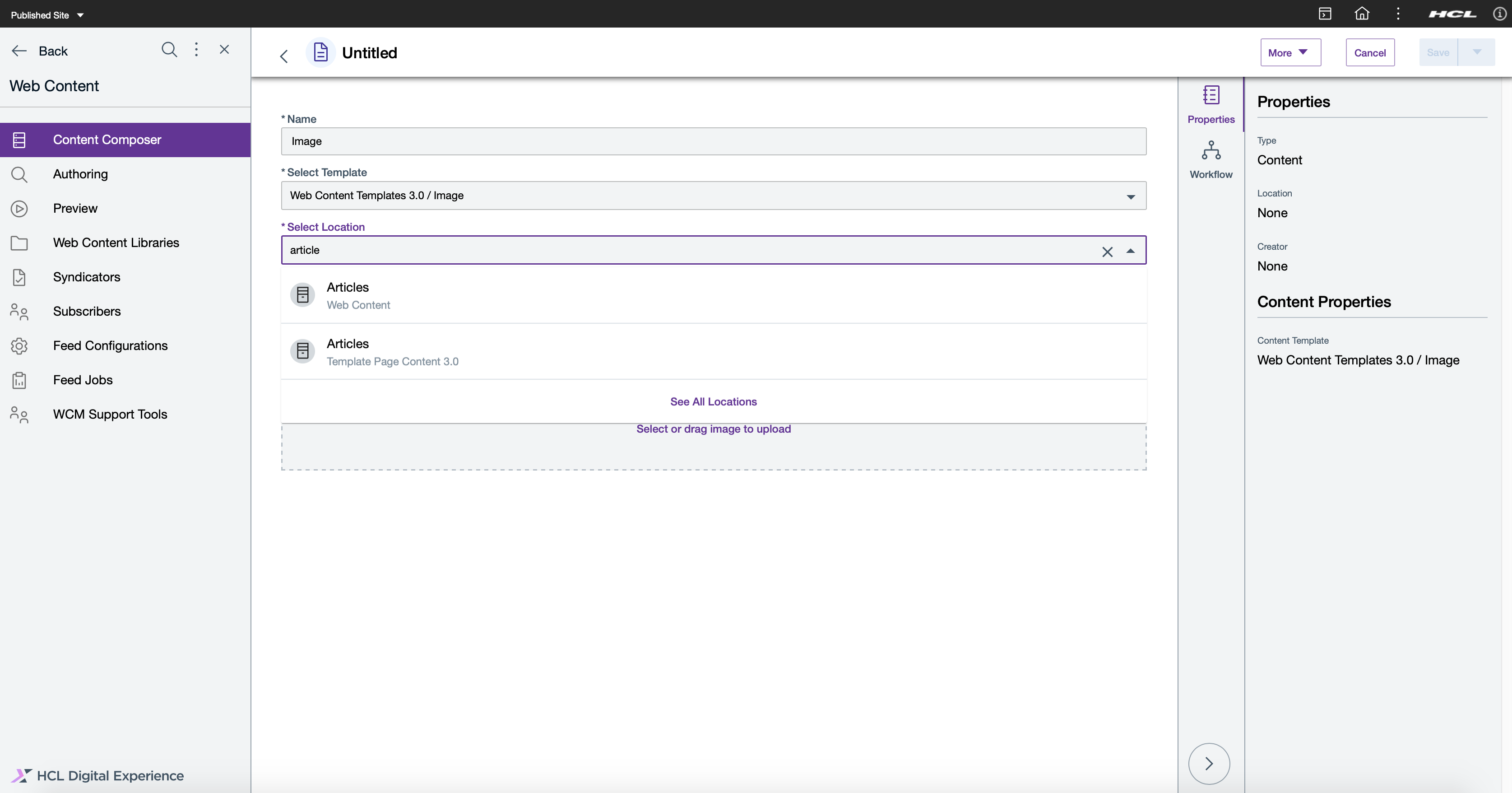
Task: Open WCM Support Tools label
Action: tap(110, 415)
